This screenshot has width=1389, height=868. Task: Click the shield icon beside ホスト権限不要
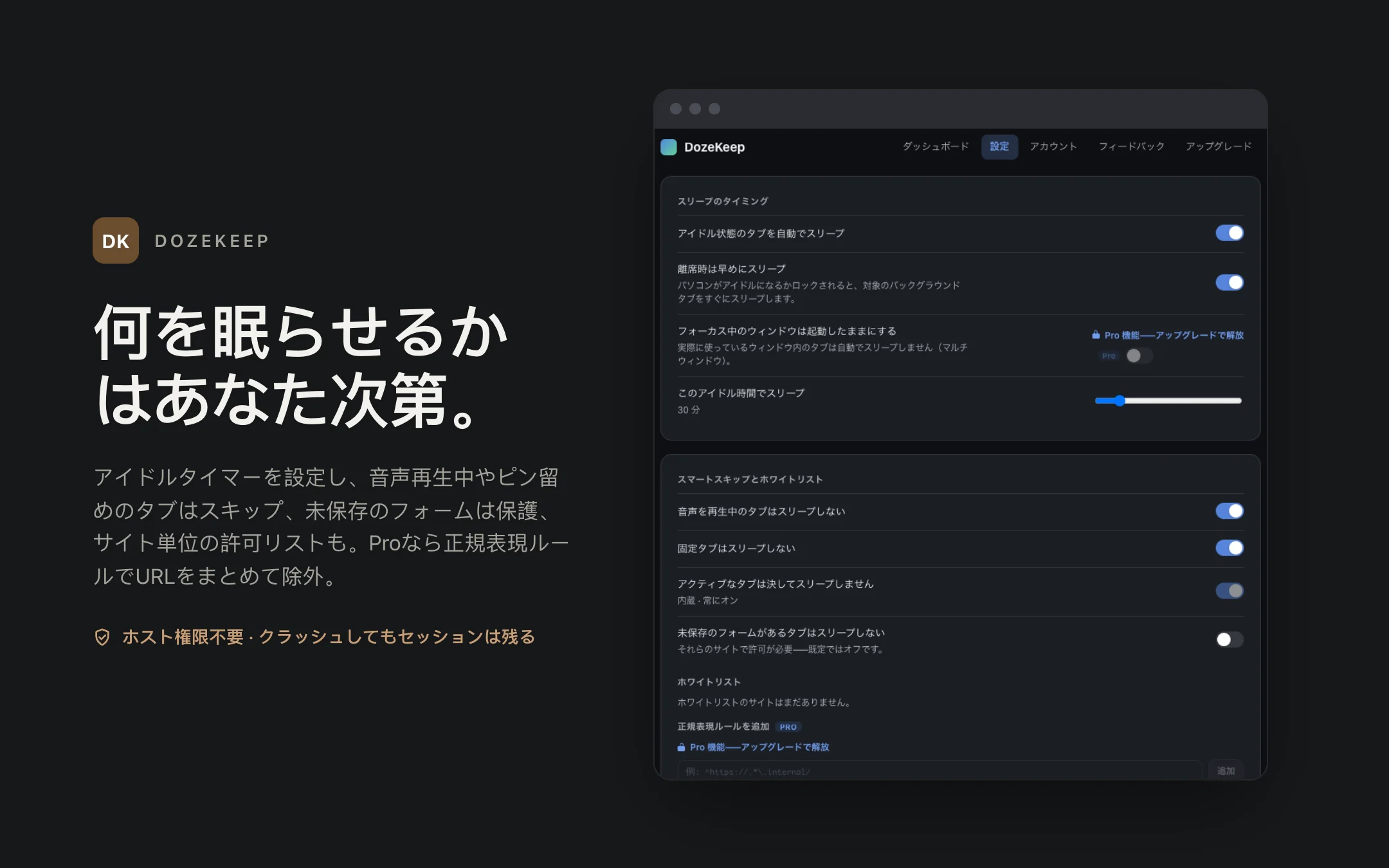click(x=102, y=637)
